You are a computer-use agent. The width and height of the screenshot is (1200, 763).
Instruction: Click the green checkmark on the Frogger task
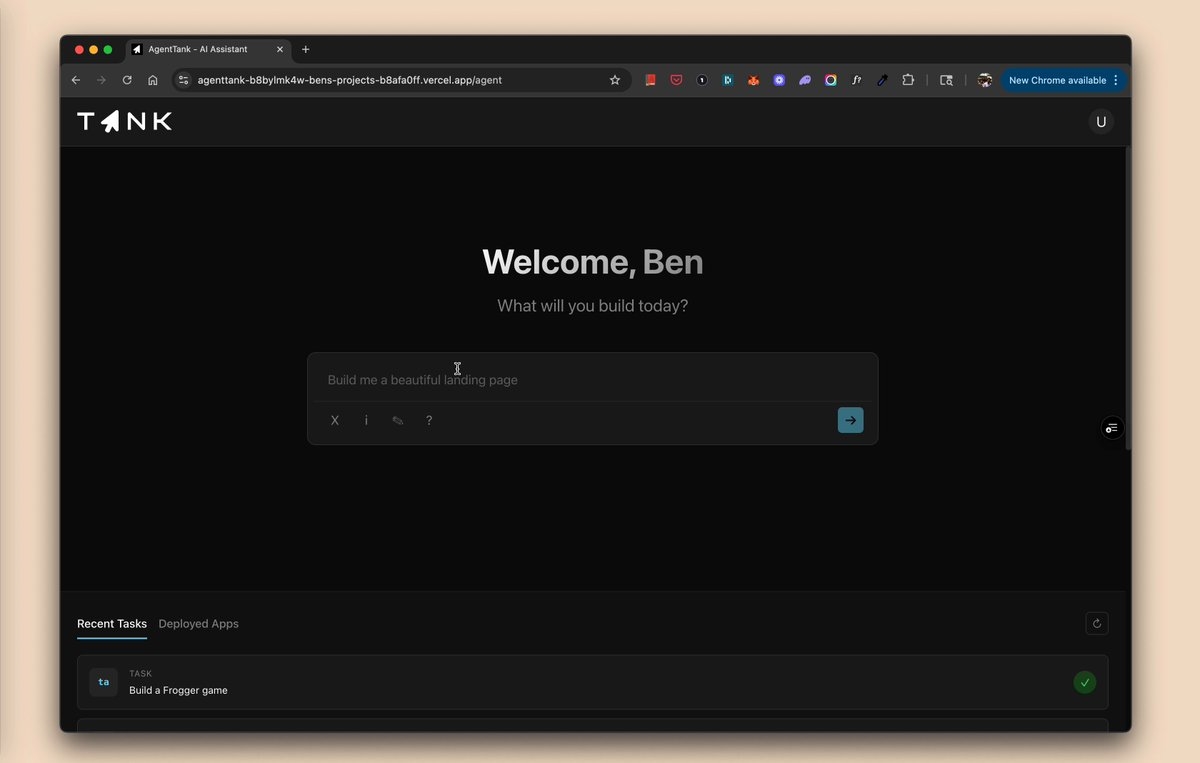pyautogui.click(x=1084, y=683)
